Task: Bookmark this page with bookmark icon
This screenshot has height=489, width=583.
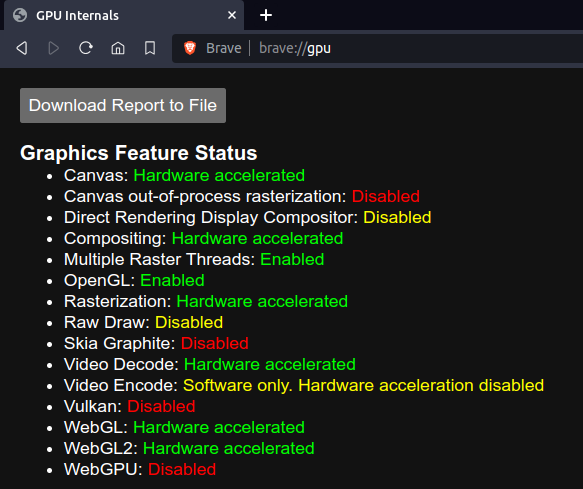Action: (150, 48)
